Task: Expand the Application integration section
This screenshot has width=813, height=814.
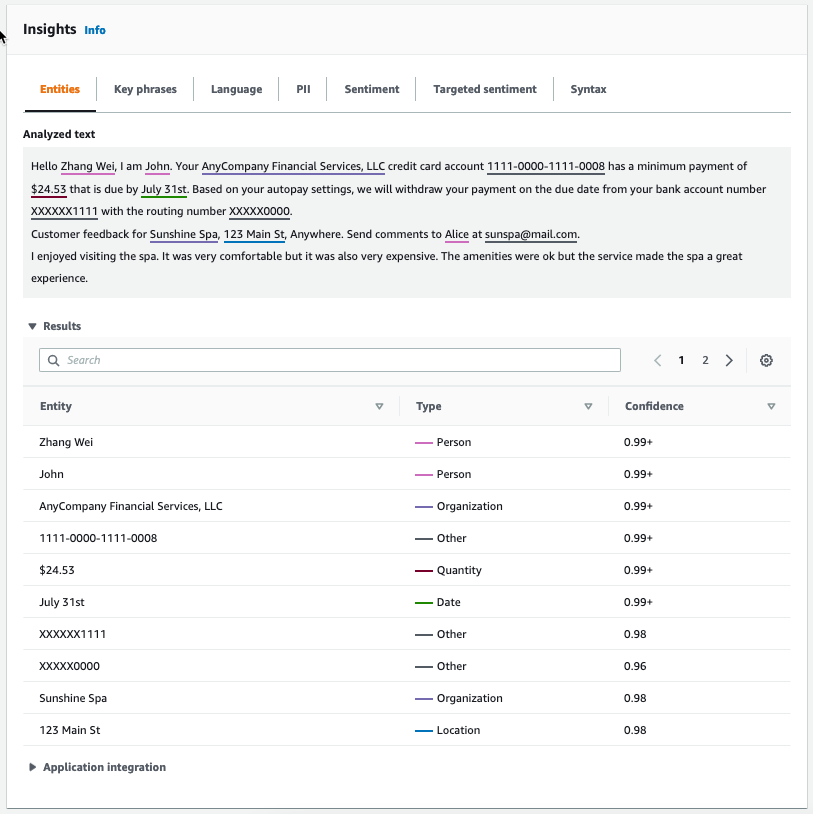Action: pos(33,767)
